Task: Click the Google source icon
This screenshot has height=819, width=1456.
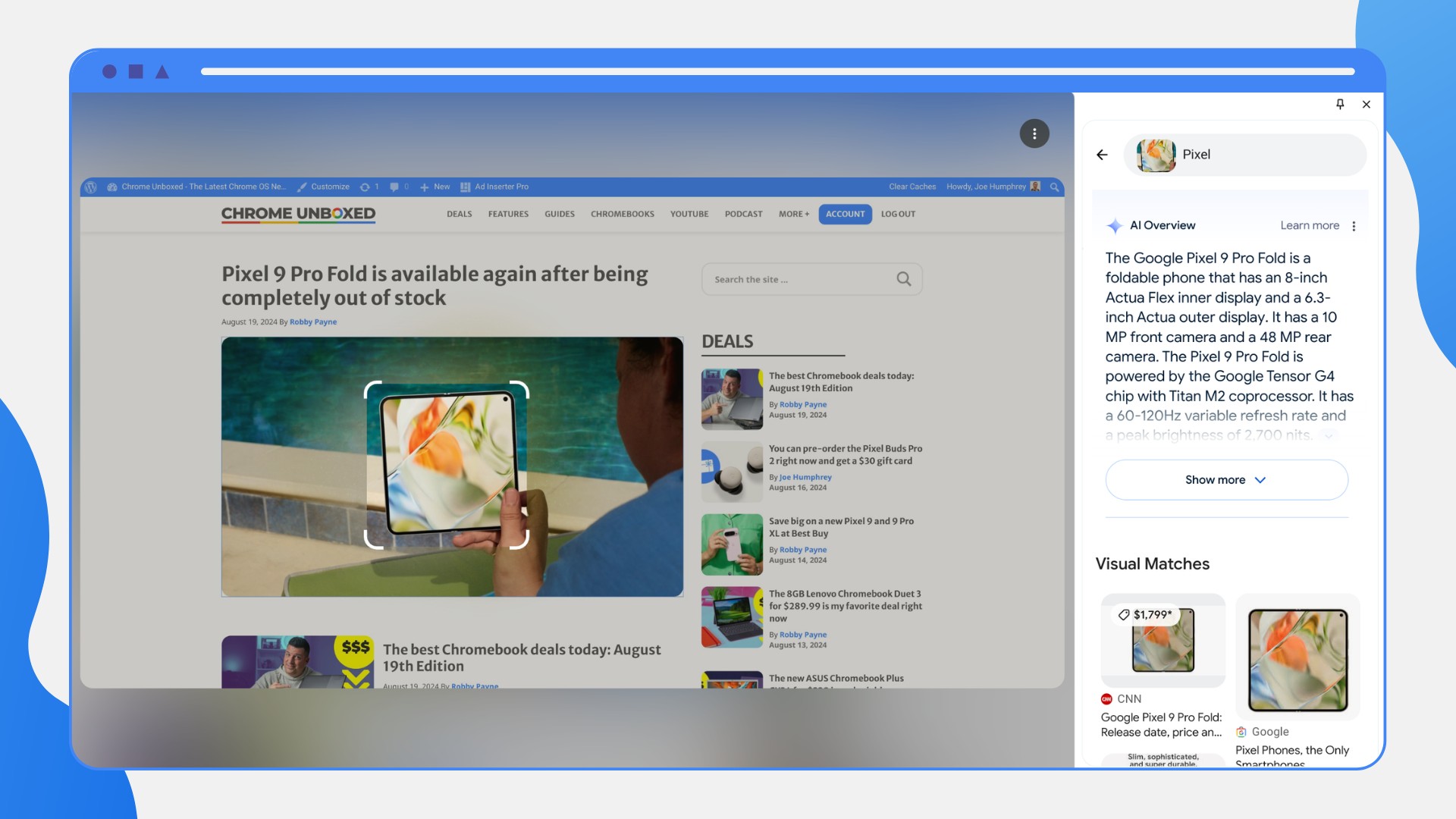Action: coord(1241,732)
